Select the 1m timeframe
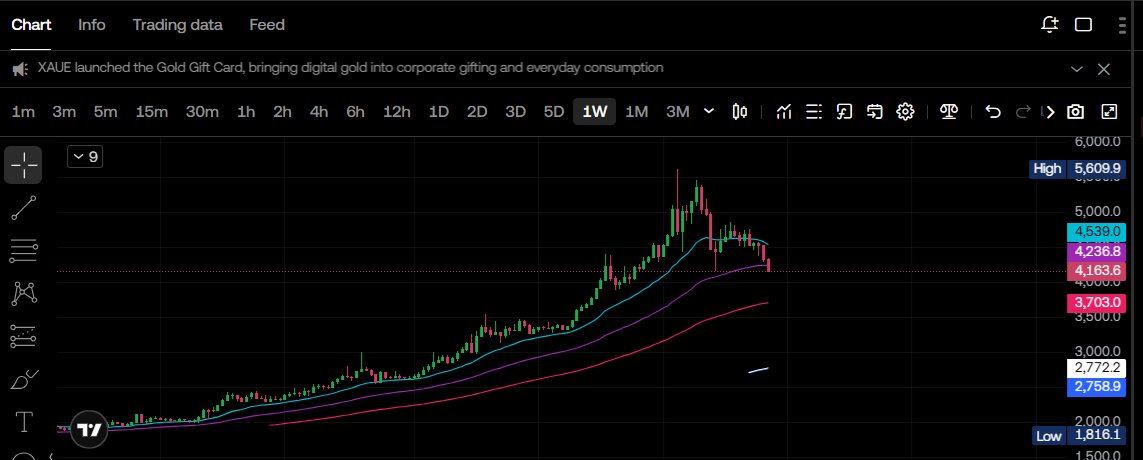Screen dimensions: 1143x460 click(23, 112)
